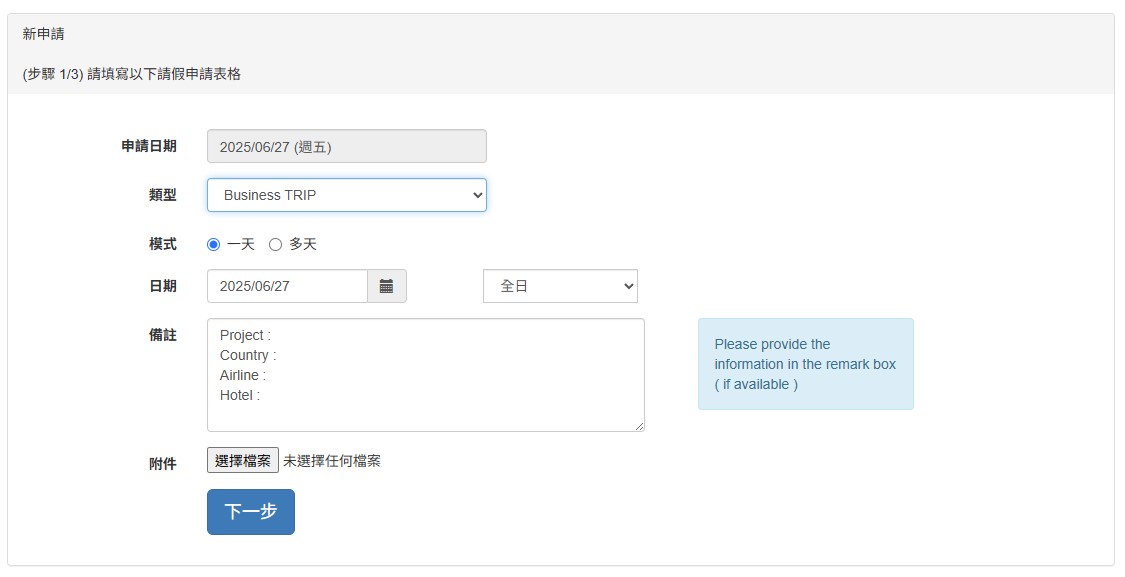This screenshot has height=577, width=1125.
Task: Click the 步驟 1/3 instruction text
Action: 131,74
